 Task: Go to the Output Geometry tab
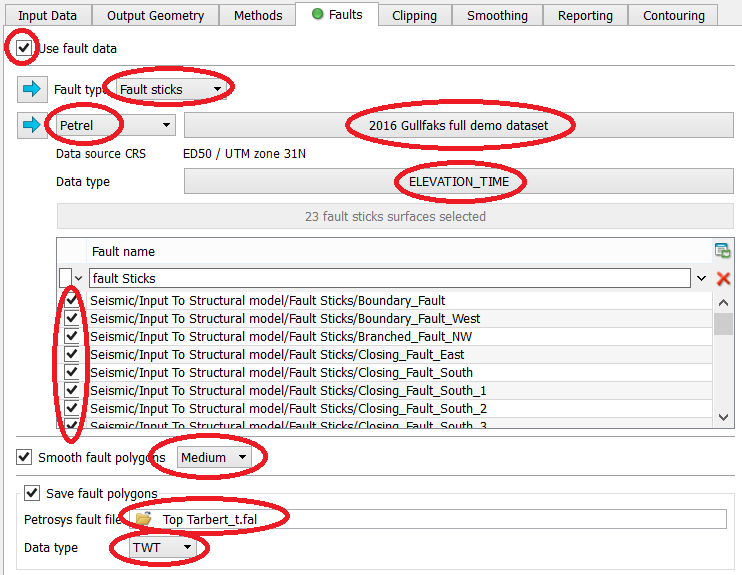coord(155,15)
